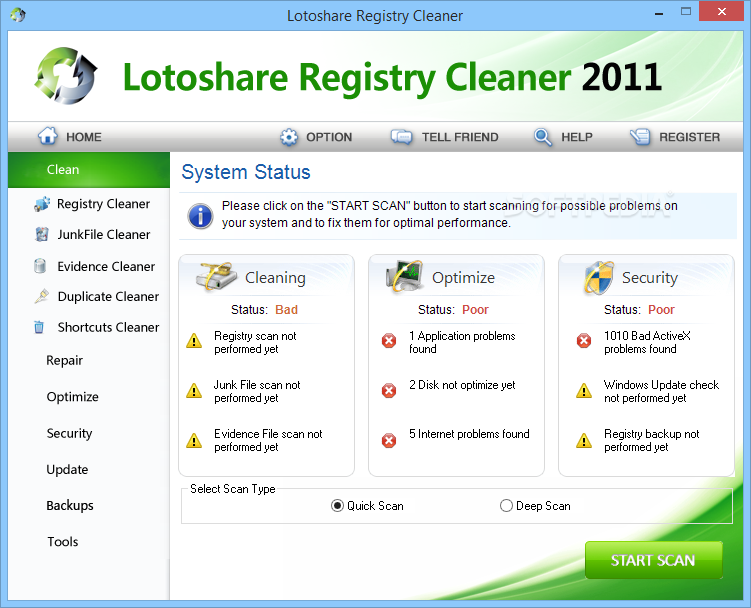Click warning icon beside Evidence File scan message
The width and height of the screenshot is (751, 608).
pos(194,440)
